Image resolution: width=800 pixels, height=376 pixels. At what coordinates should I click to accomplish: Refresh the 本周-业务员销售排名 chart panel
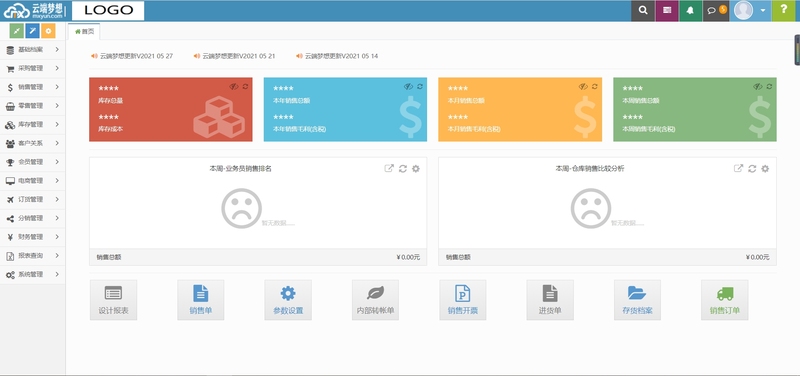(x=403, y=169)
